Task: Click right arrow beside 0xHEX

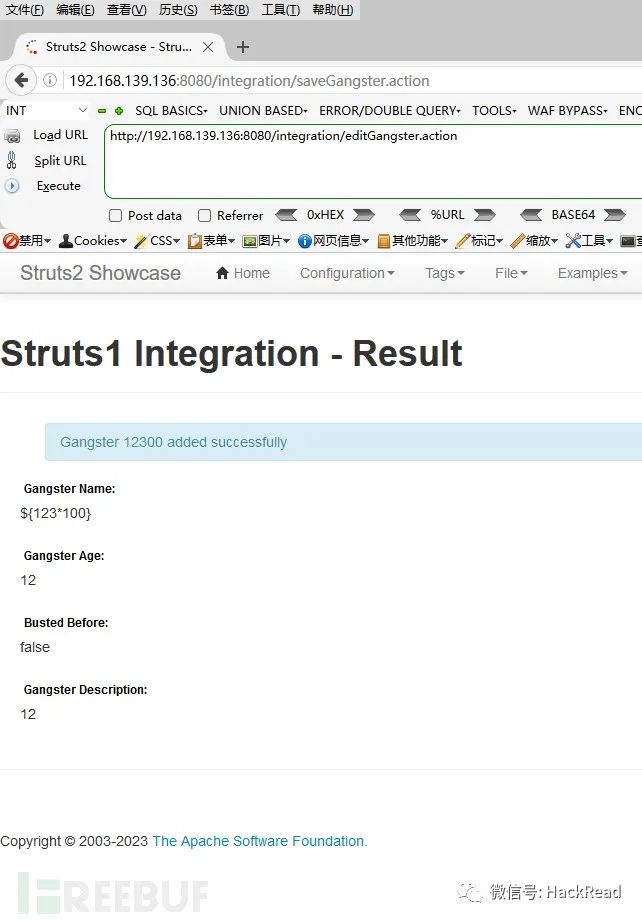Action: pos(364,215)
